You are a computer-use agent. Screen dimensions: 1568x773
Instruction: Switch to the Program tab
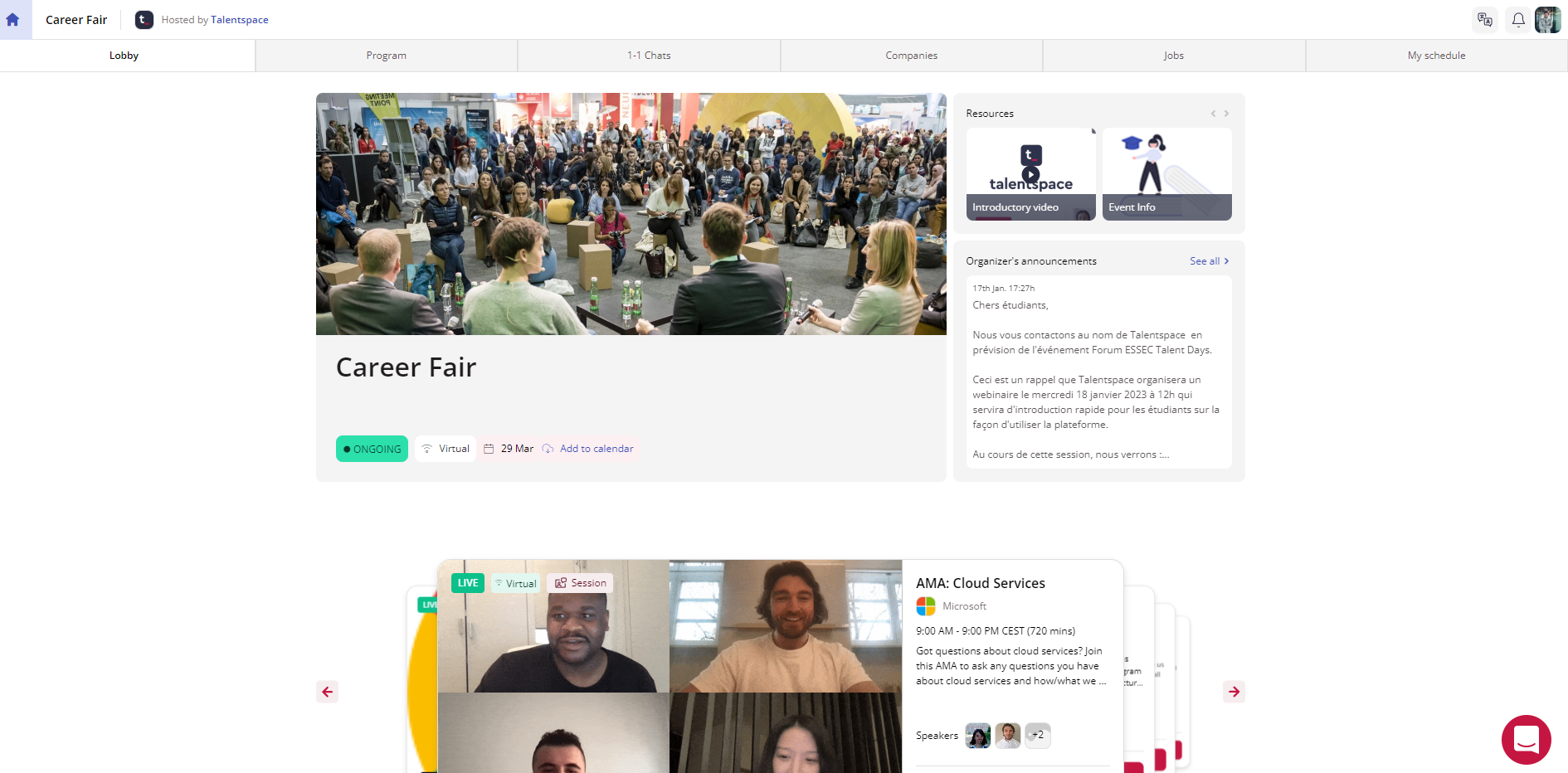[x=387, y=56]
